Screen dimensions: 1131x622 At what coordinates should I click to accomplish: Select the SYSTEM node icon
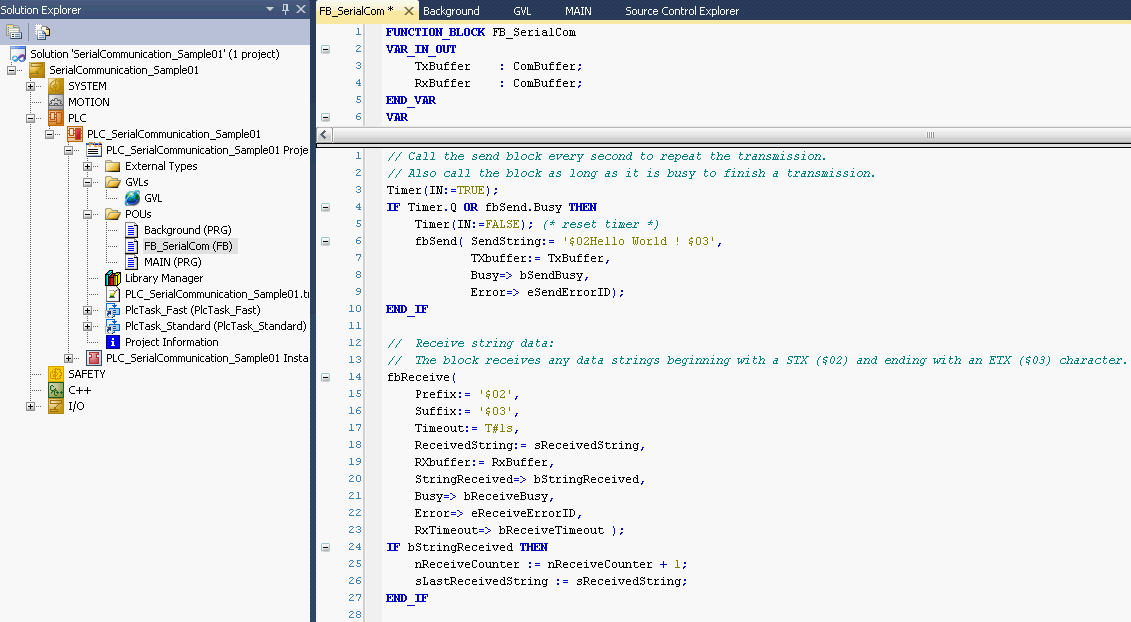(x=56, y=86)
